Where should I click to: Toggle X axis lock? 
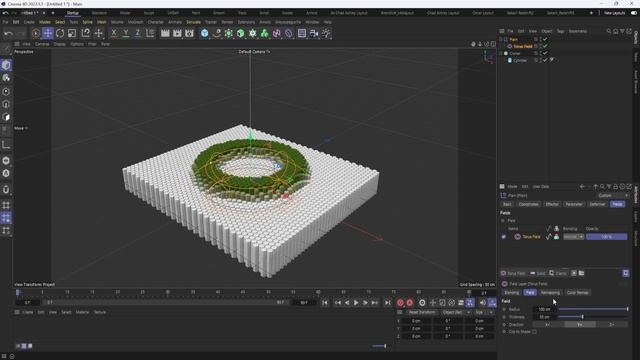114,33
